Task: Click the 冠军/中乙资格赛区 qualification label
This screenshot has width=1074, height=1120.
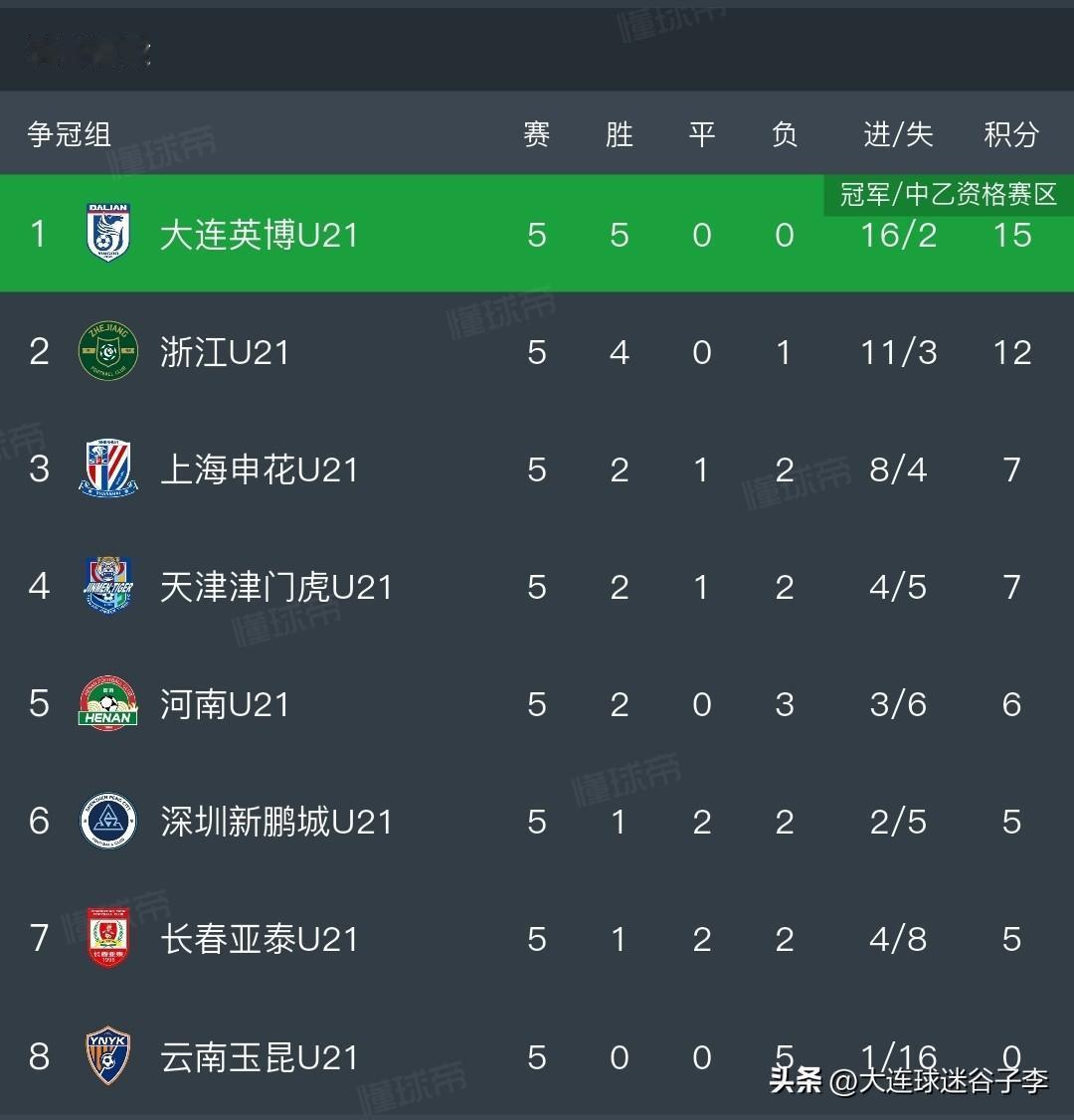Action: click(949, 194)
